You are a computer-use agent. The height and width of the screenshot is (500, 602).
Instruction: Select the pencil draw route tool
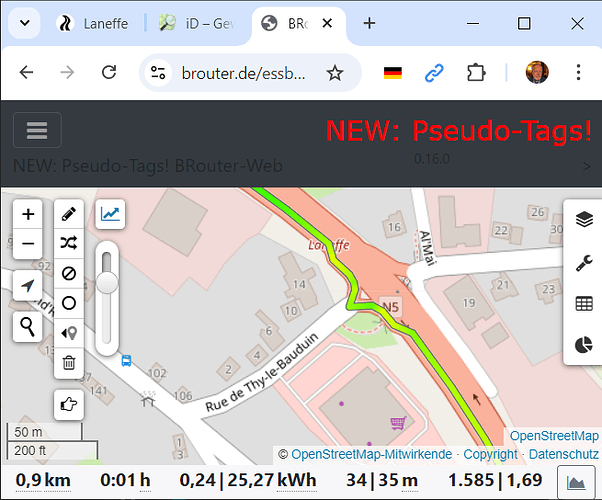coord(69,214)
